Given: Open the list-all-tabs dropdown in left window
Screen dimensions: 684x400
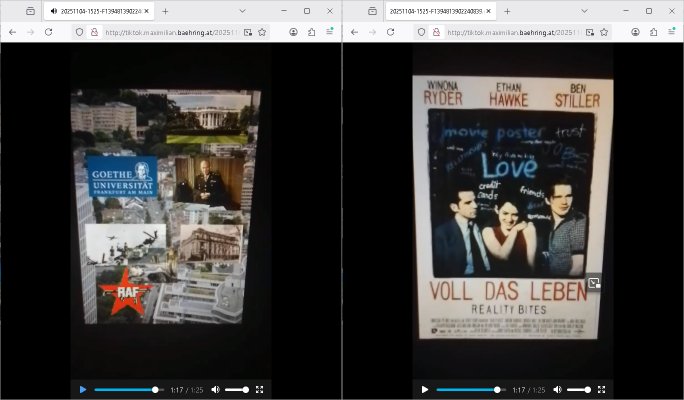Looking at the screenshot, I should pyautogui.click(x=242, y=11).
